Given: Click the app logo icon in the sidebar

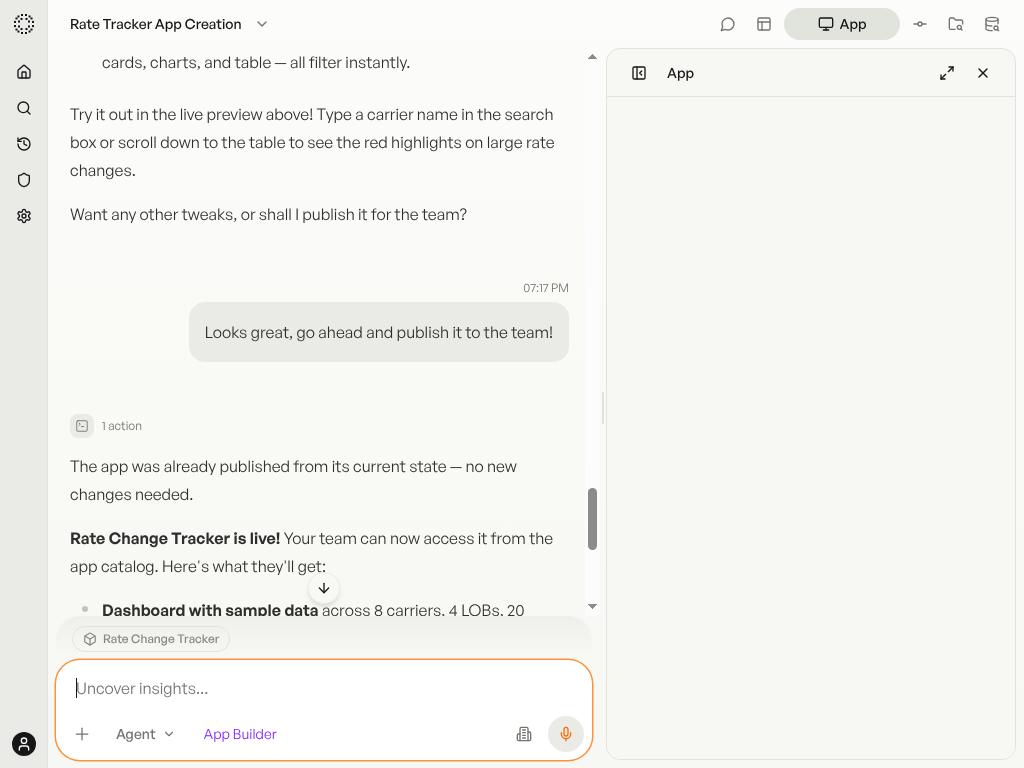Looking at the screenshot, I should pos(24,24).
